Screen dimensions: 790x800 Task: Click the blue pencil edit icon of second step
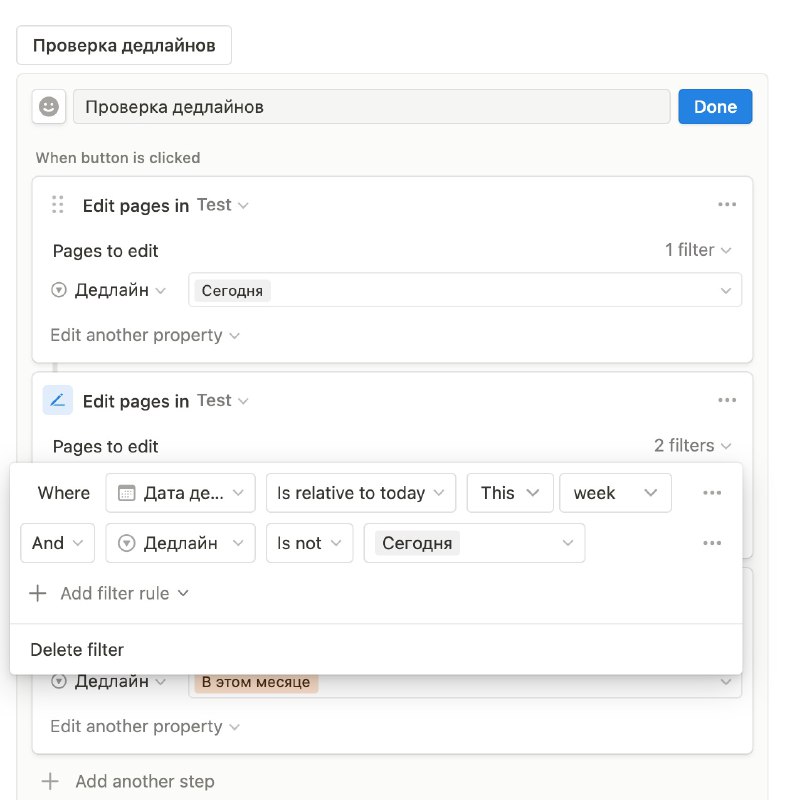(58, 401)
